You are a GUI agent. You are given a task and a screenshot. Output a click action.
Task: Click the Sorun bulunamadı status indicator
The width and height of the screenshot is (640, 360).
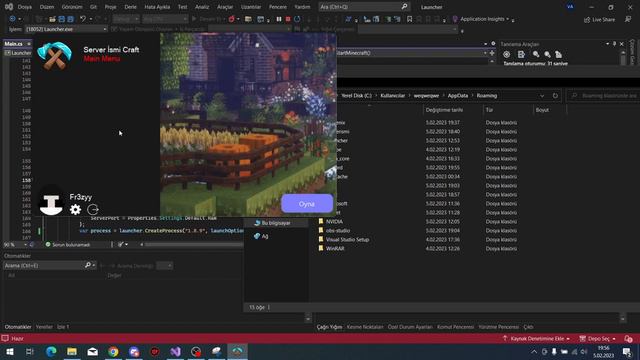[x=67, y=244]
